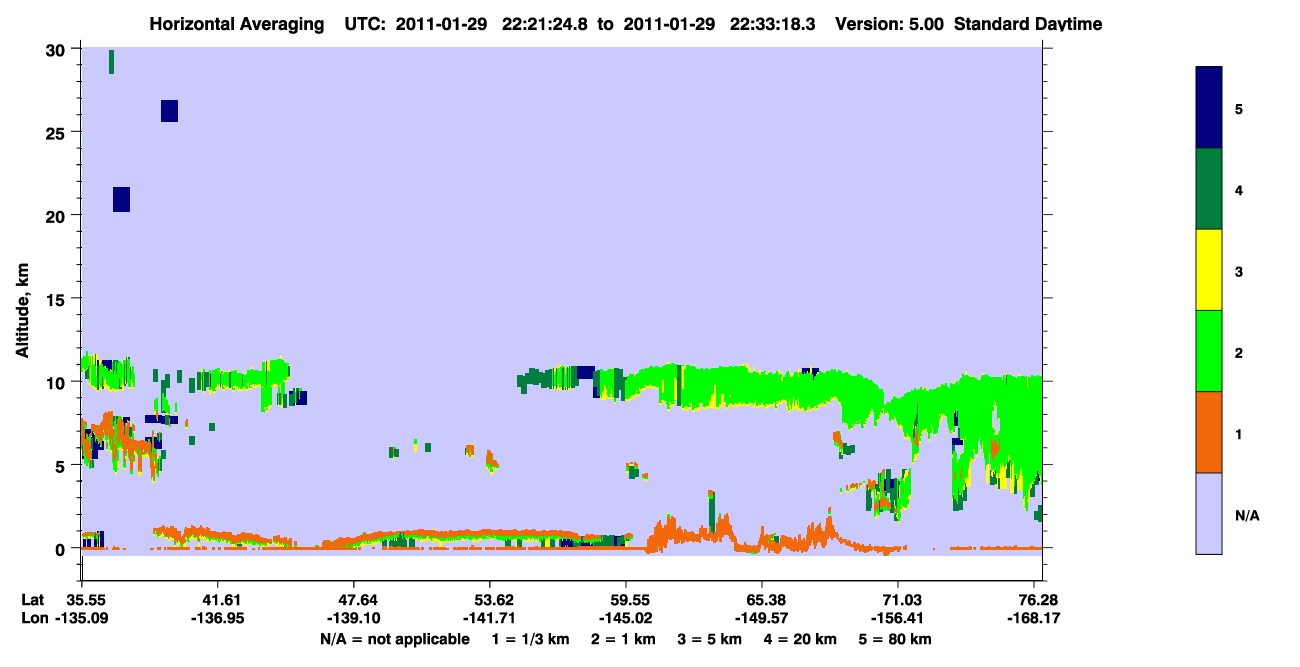Click the 15 altitude tick label
The image size is (1300, 667).
[57, 299]
